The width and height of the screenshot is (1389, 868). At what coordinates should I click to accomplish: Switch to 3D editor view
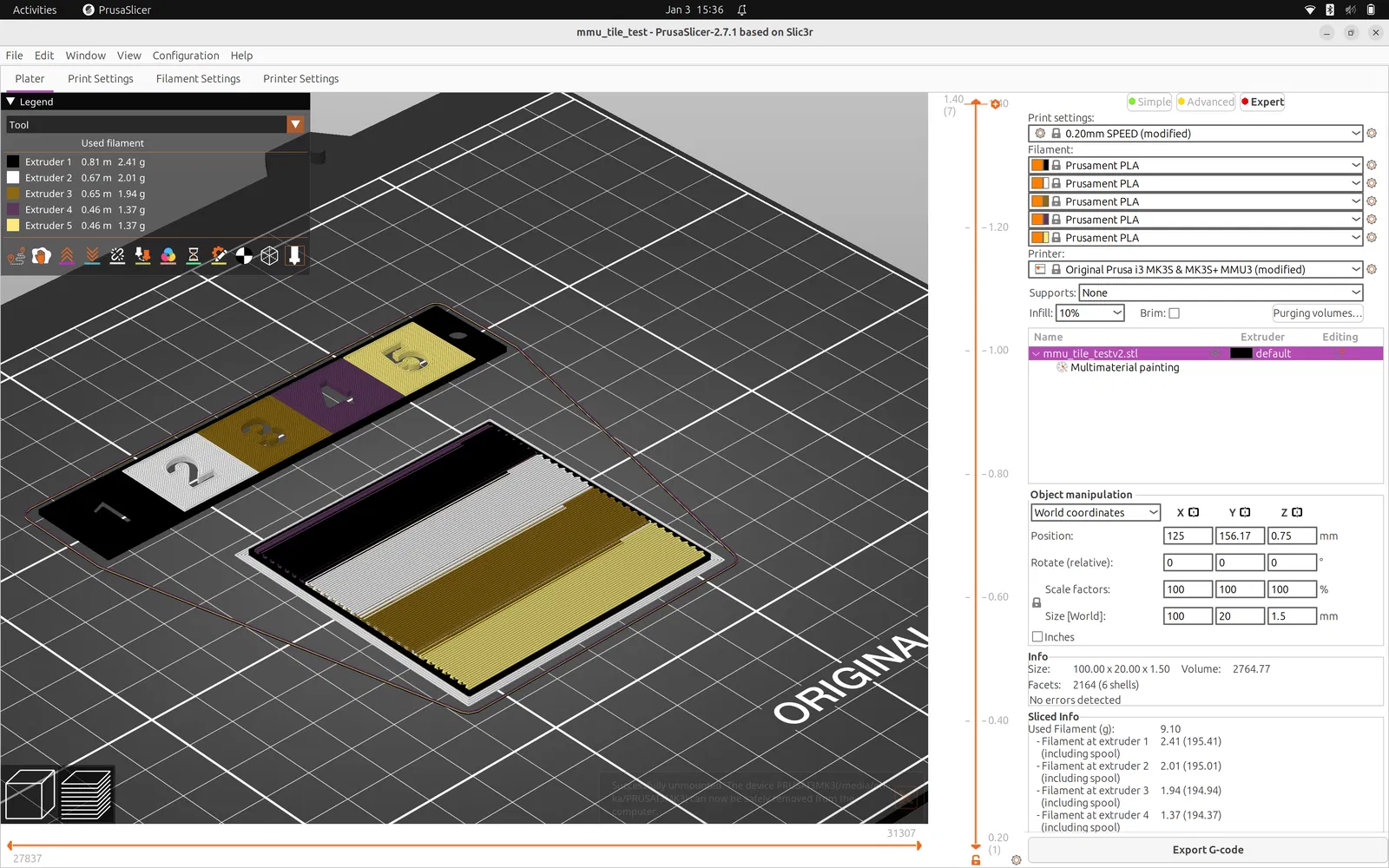coord(30,794)
